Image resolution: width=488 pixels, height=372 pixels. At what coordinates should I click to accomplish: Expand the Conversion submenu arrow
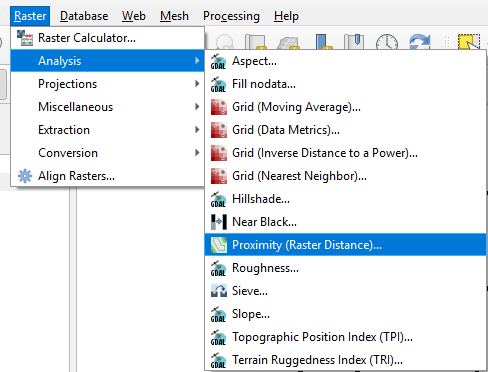click(197, 153)
